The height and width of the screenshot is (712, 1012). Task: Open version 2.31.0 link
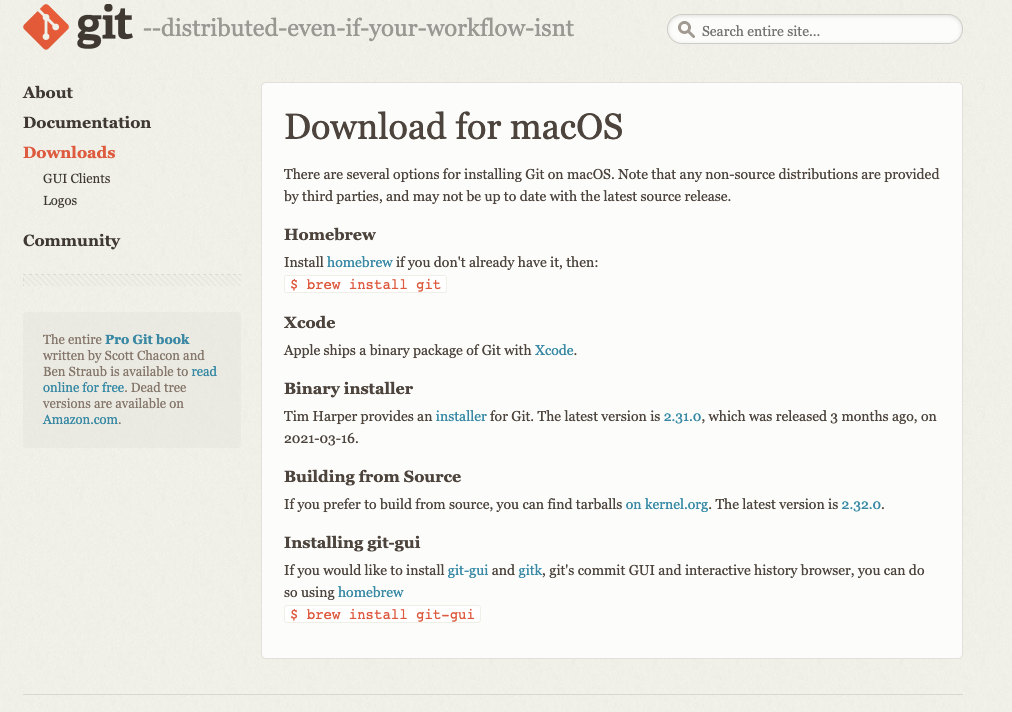pos(682,416)
